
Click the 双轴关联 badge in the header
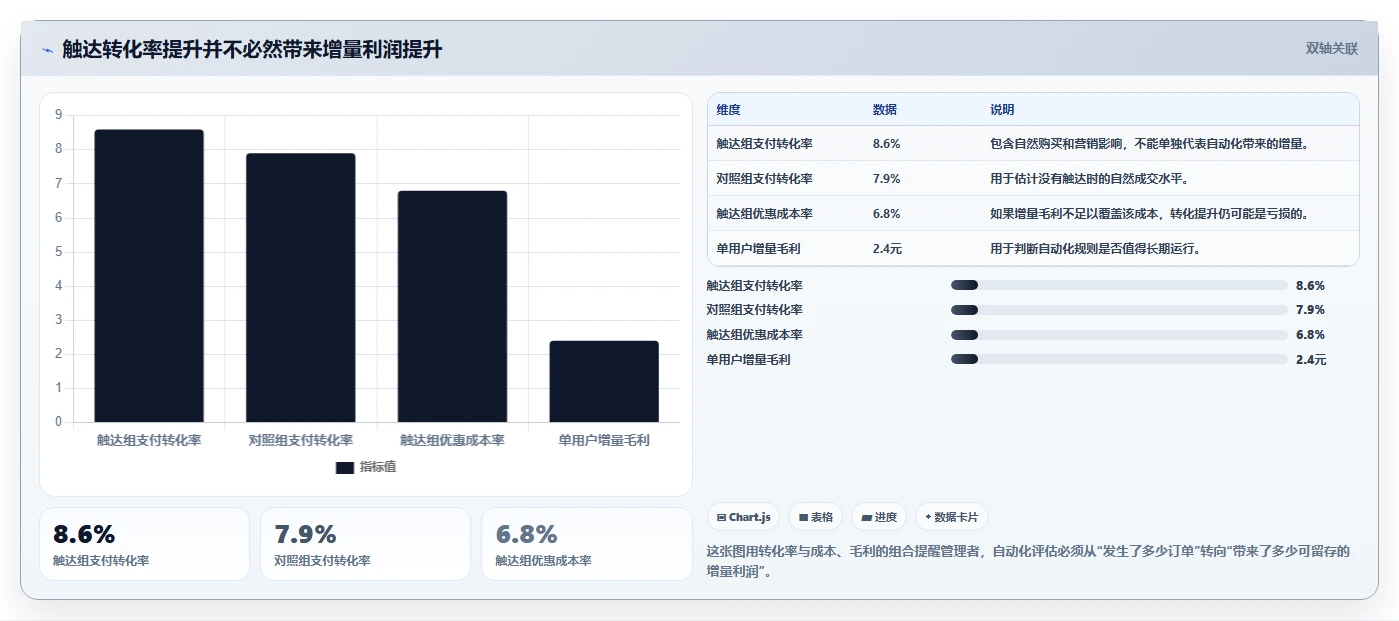click(x=1332, y=48)
